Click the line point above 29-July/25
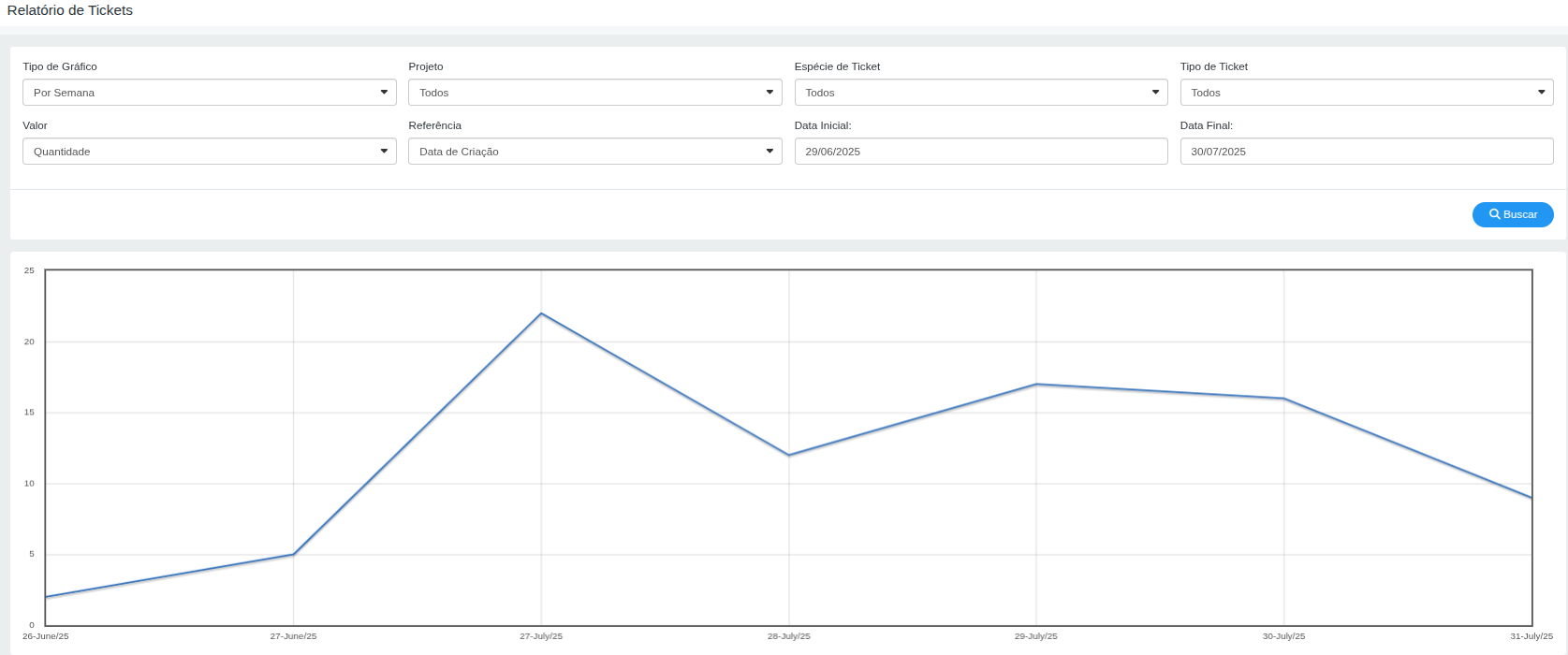1568x655 pixels. tap(1036, 385)
